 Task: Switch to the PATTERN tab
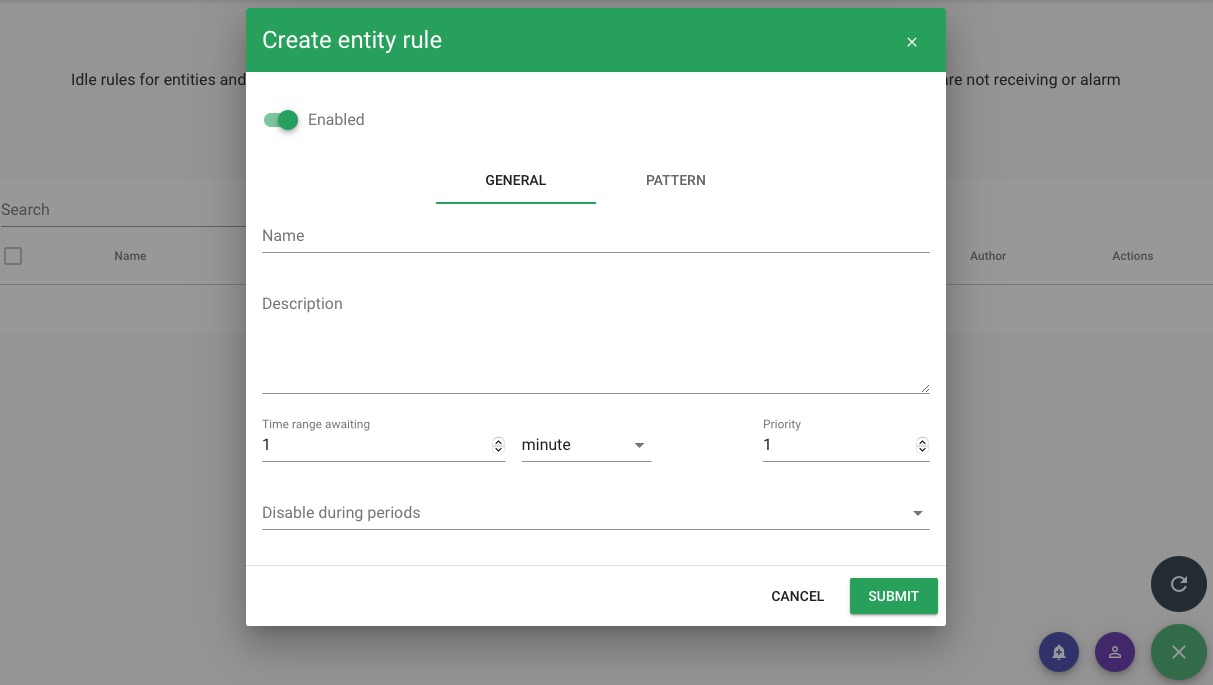(675, 181)
